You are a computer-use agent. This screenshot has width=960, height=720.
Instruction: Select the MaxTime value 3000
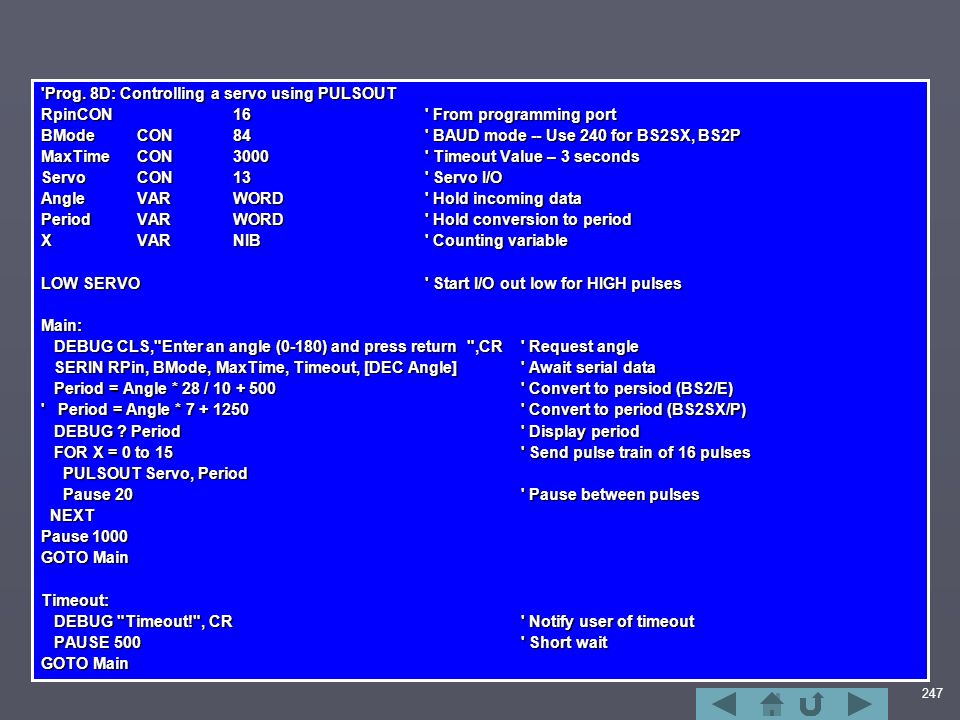click(250, 156)
